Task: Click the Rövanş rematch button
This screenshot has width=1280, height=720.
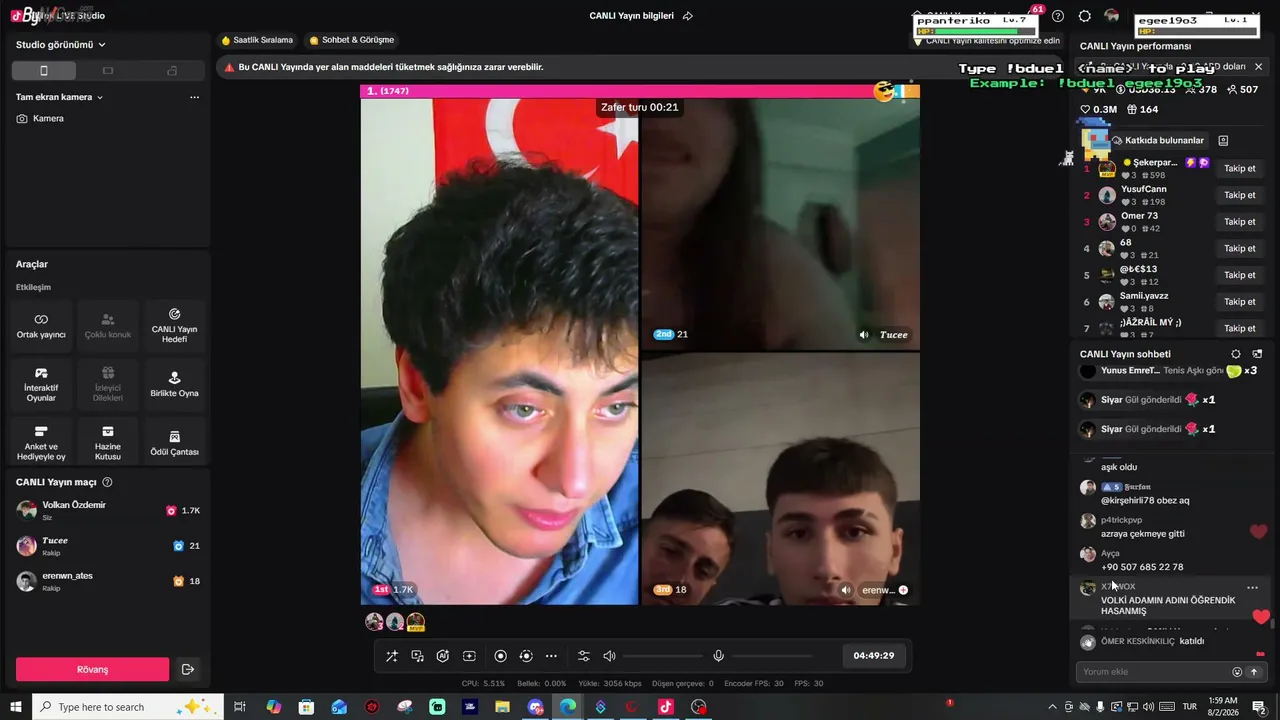Action: pos(92,669)
